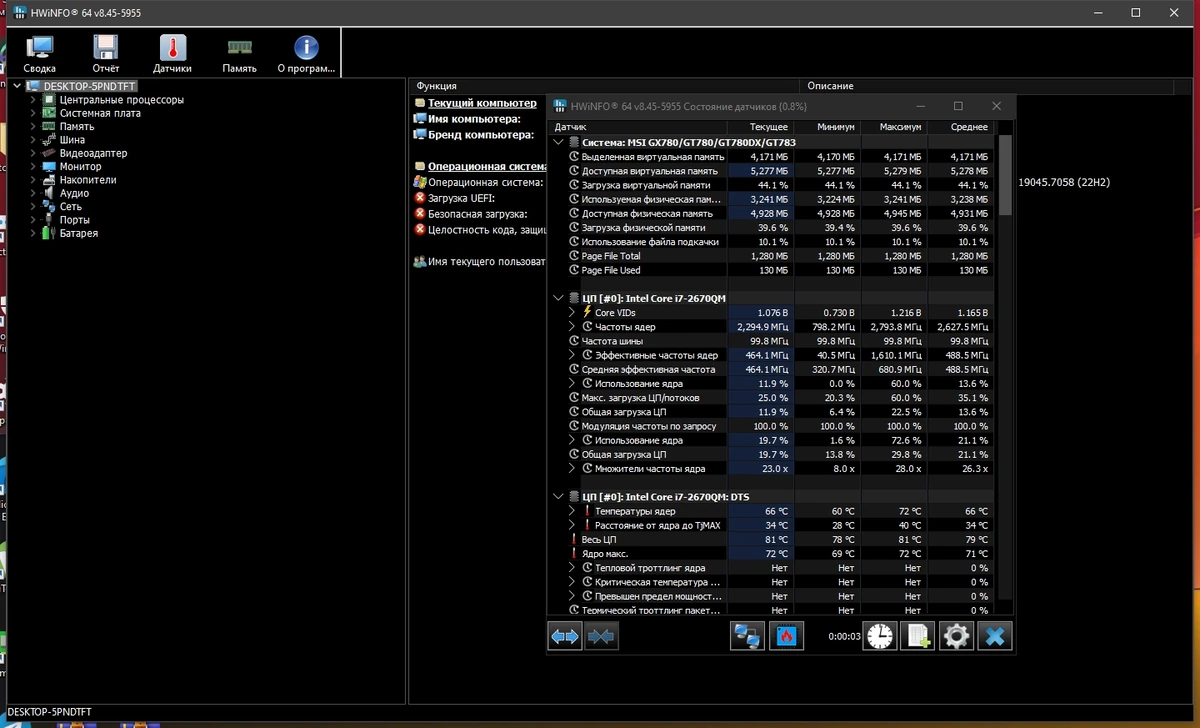Click the expand columns blue arrows button
Screen dimensions: 1200x728
point(565,636)
